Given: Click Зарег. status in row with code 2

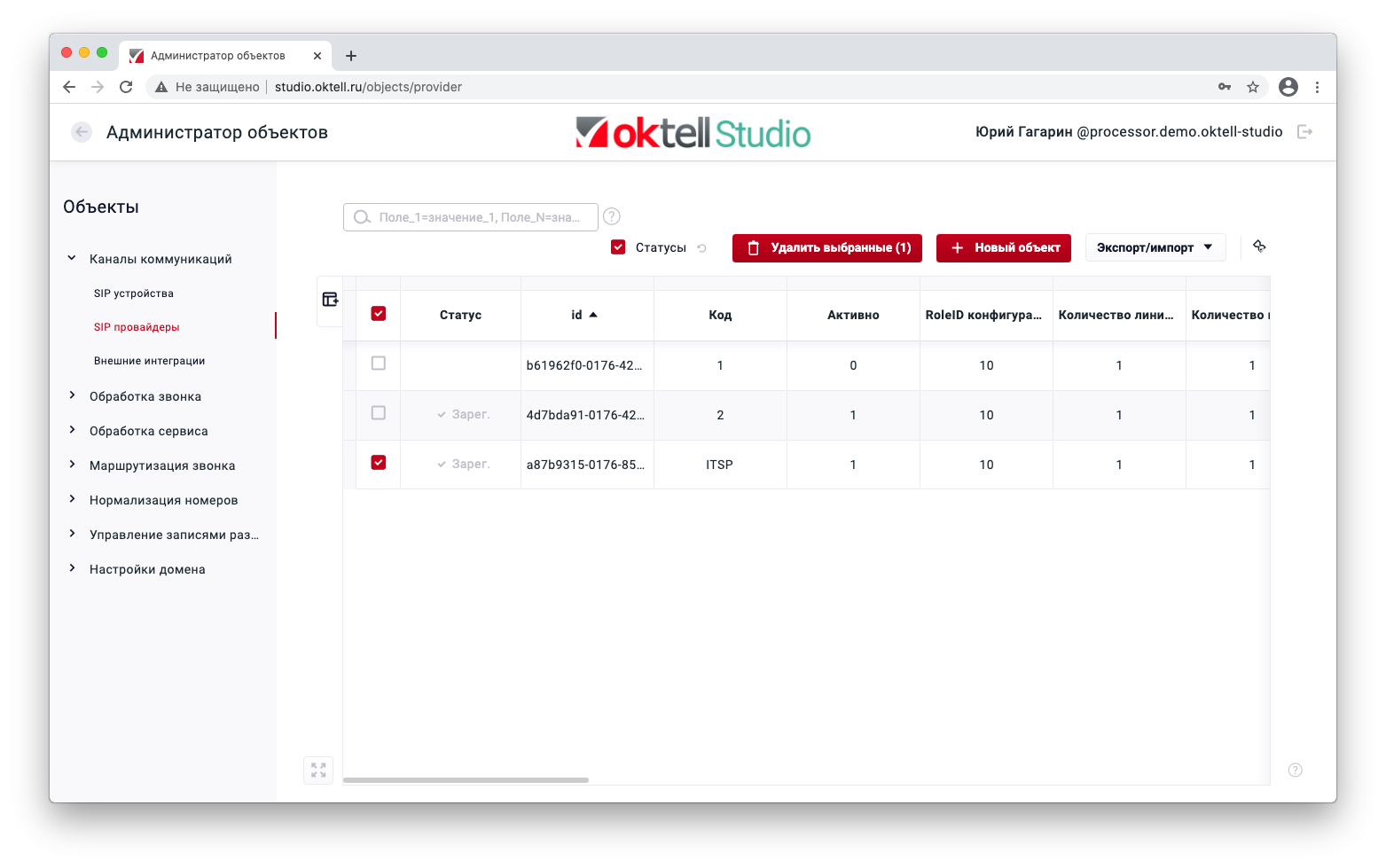Looking at the screenshot, I should (464, 414).
